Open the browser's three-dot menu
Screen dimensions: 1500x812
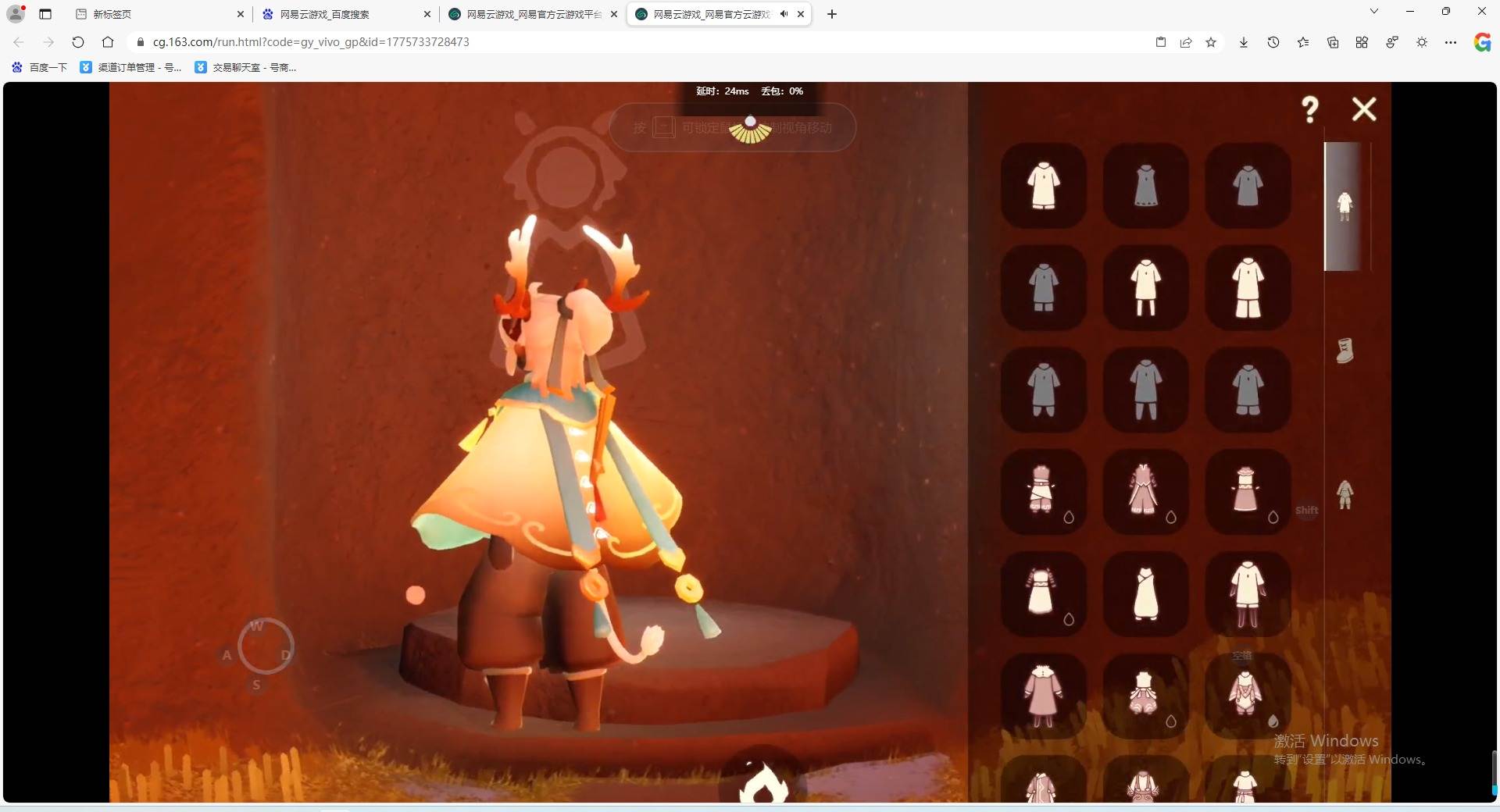click(1451, 42)
